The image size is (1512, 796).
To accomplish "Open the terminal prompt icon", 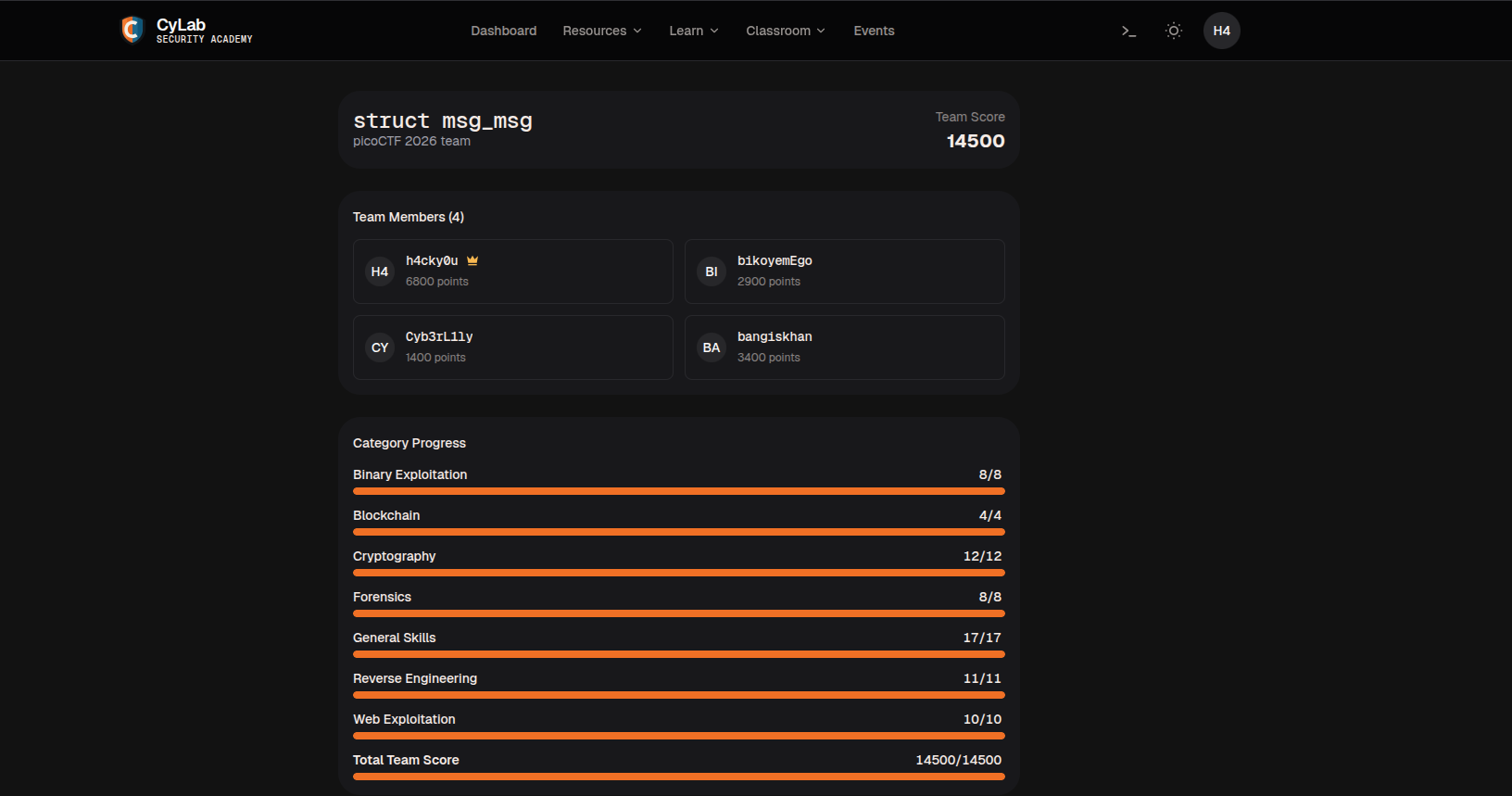I will [1128, 31].
